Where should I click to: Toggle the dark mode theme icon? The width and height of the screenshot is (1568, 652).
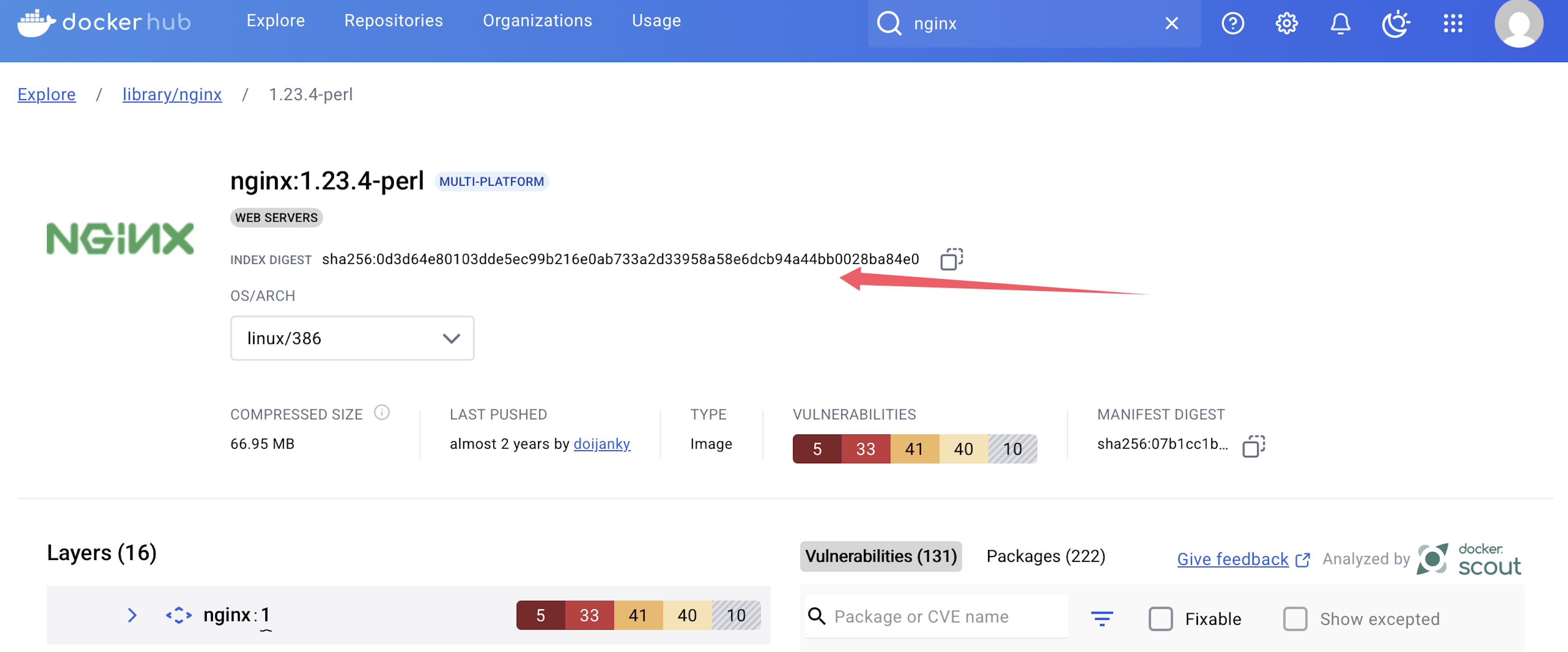tap(1395, 23)
